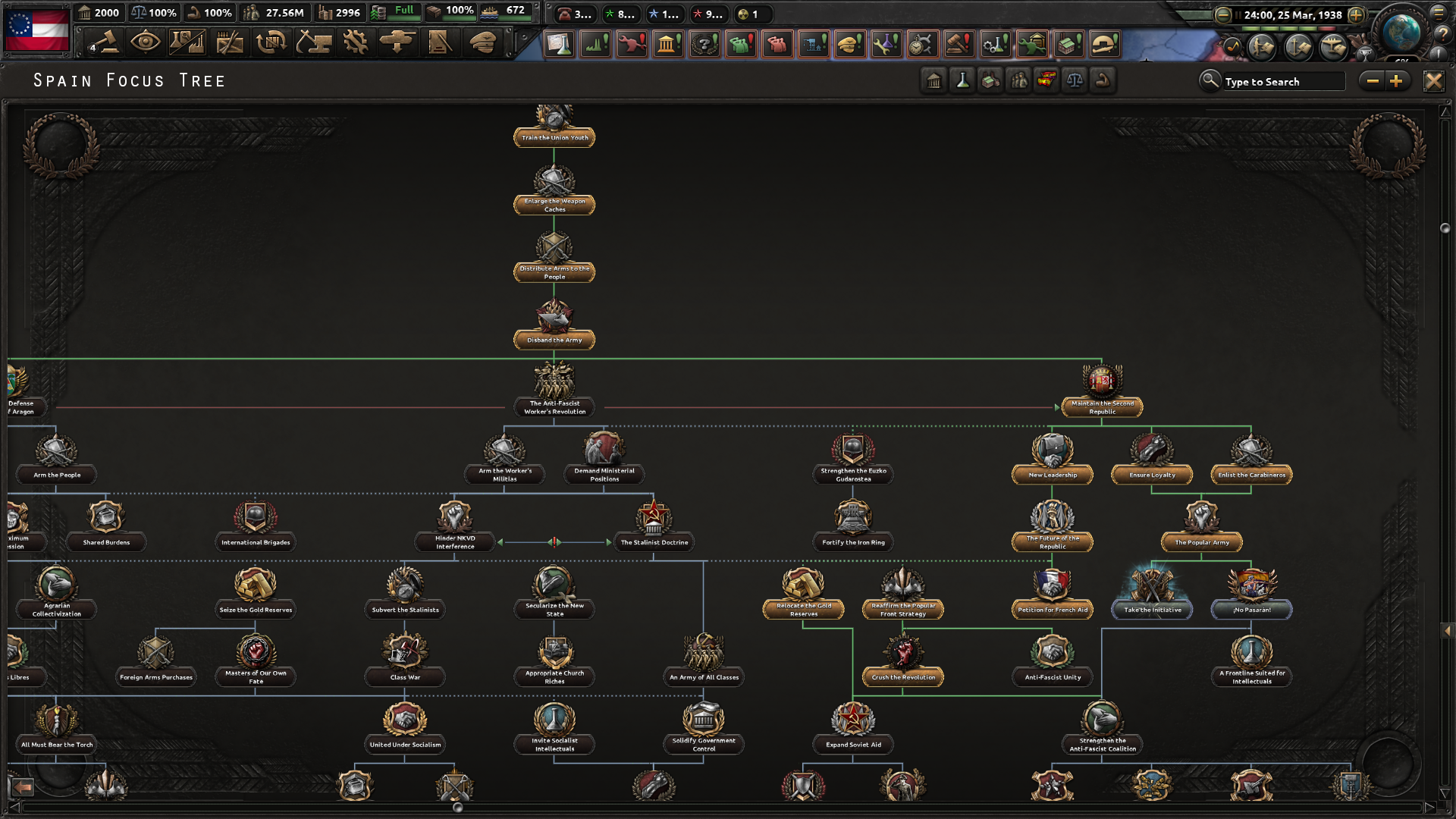Image resolution: width=1456 pixels, height=819 pixels.
Task: Open the Intelligence eye screen
Action: (145, 42)
